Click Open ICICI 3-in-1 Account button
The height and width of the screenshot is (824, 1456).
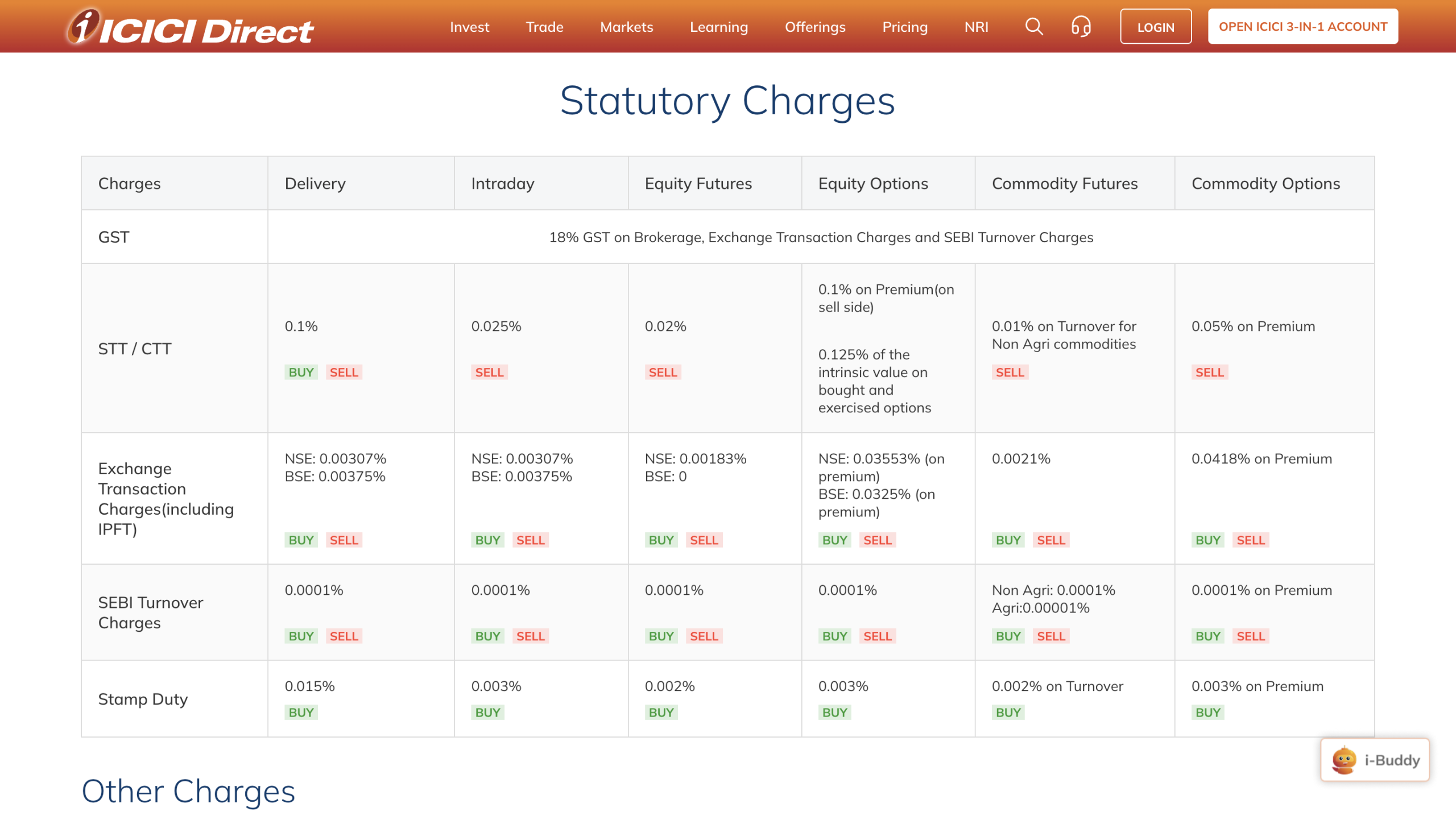click(1302, 27)
